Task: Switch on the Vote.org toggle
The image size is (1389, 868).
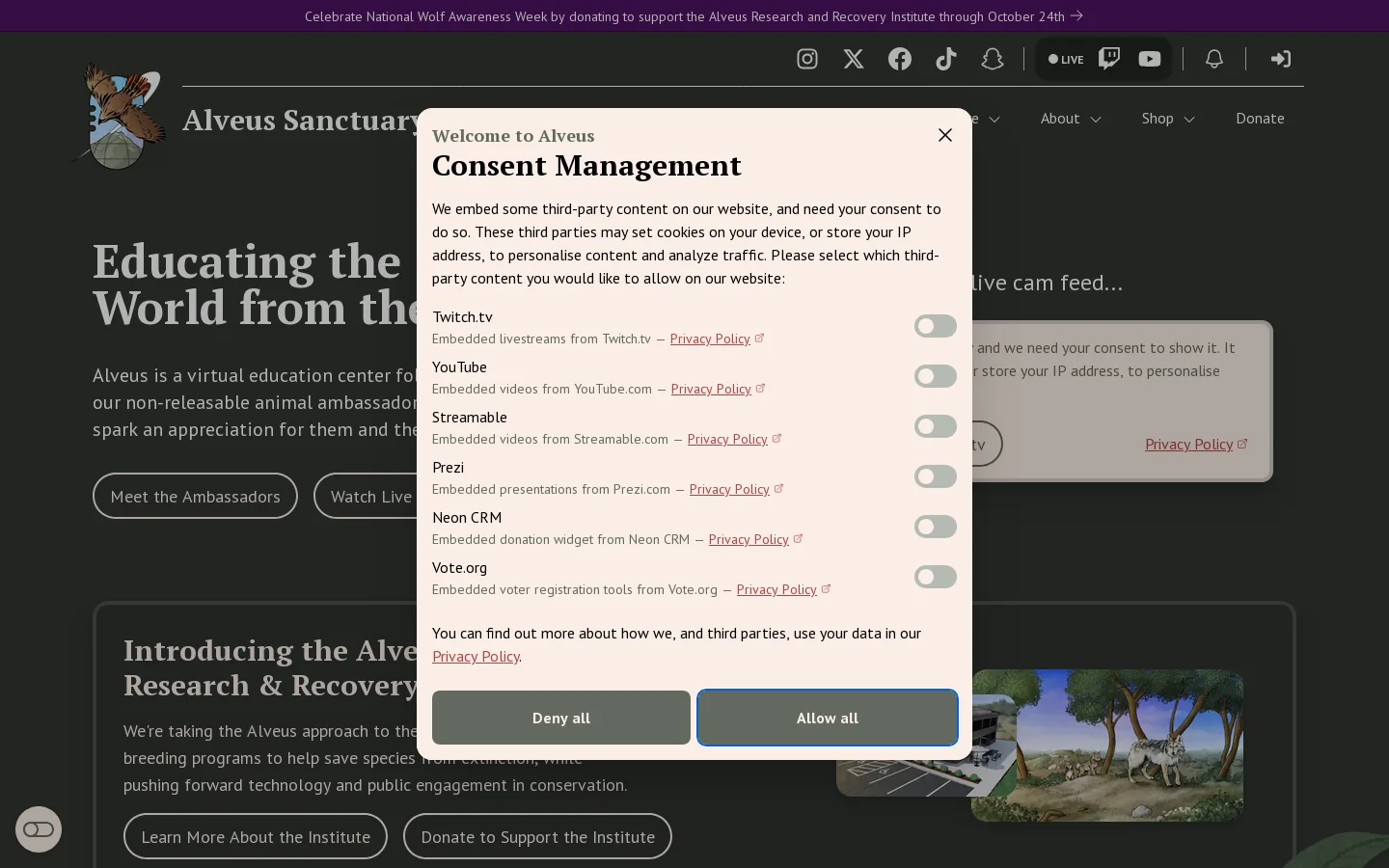Action: (x=936, y=577)
